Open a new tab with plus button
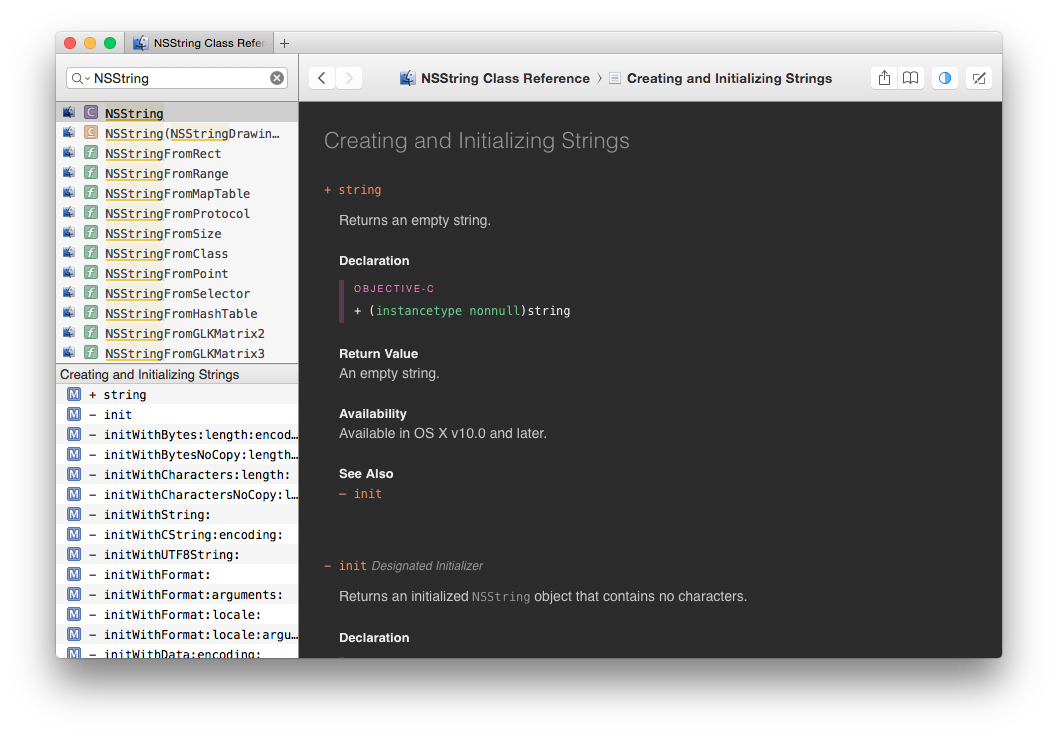This screenshot has width=1058, height=738. [x=285, y=43]
